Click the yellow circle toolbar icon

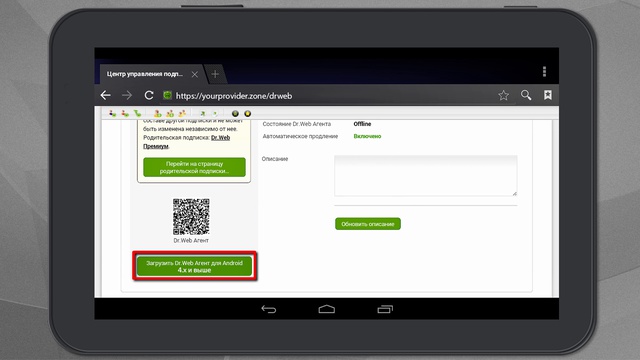point(247,113)
